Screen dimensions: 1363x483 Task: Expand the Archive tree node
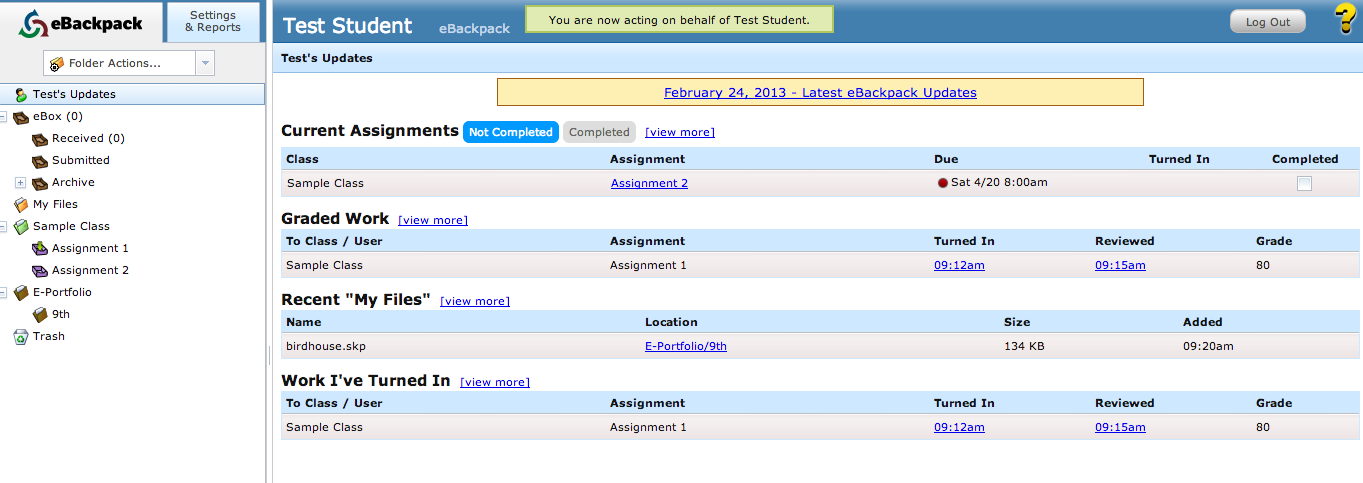point(20,183)
